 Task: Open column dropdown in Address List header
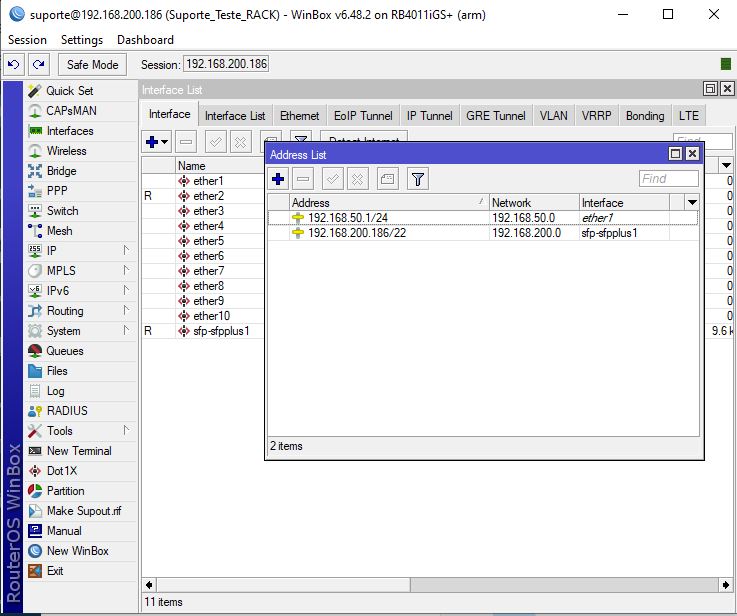point(691,202)
